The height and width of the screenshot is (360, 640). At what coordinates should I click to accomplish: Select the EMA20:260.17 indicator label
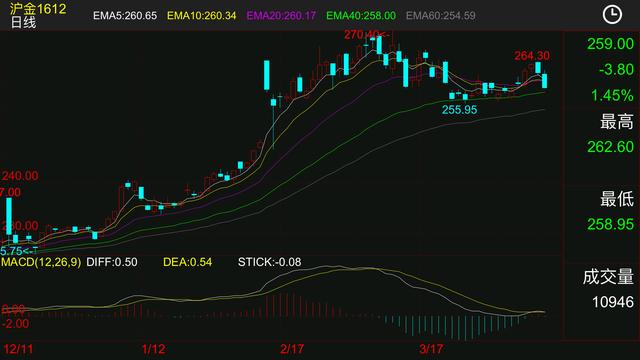281,16
